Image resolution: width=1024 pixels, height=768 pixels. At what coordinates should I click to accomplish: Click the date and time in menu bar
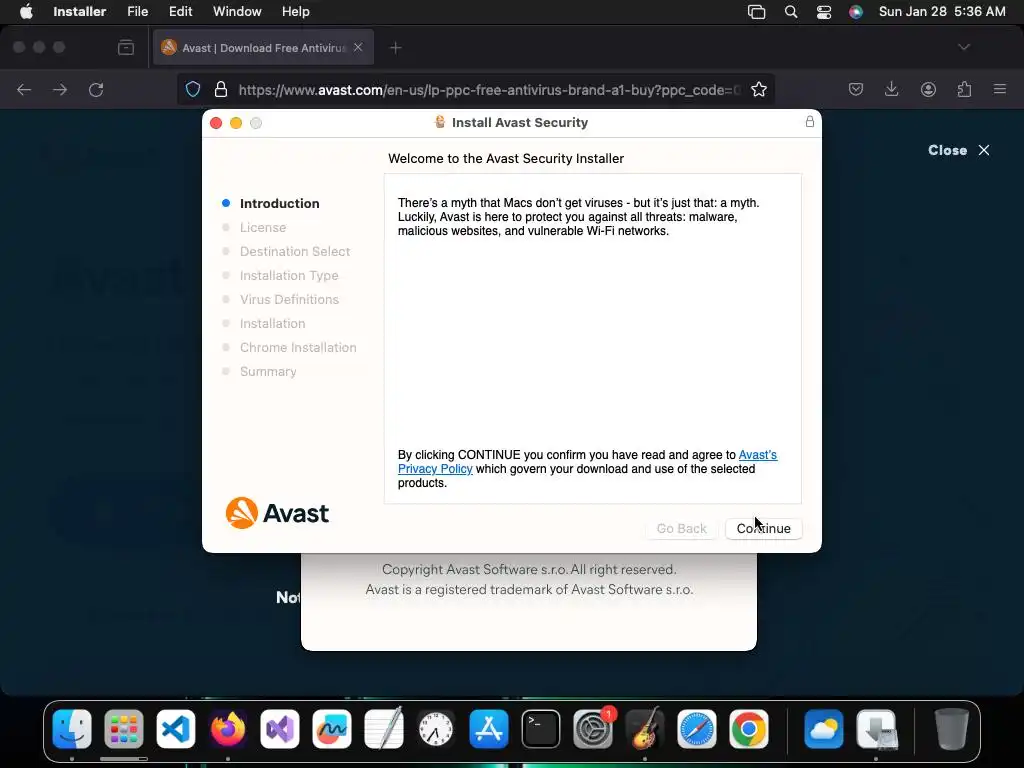click(942, 12)
